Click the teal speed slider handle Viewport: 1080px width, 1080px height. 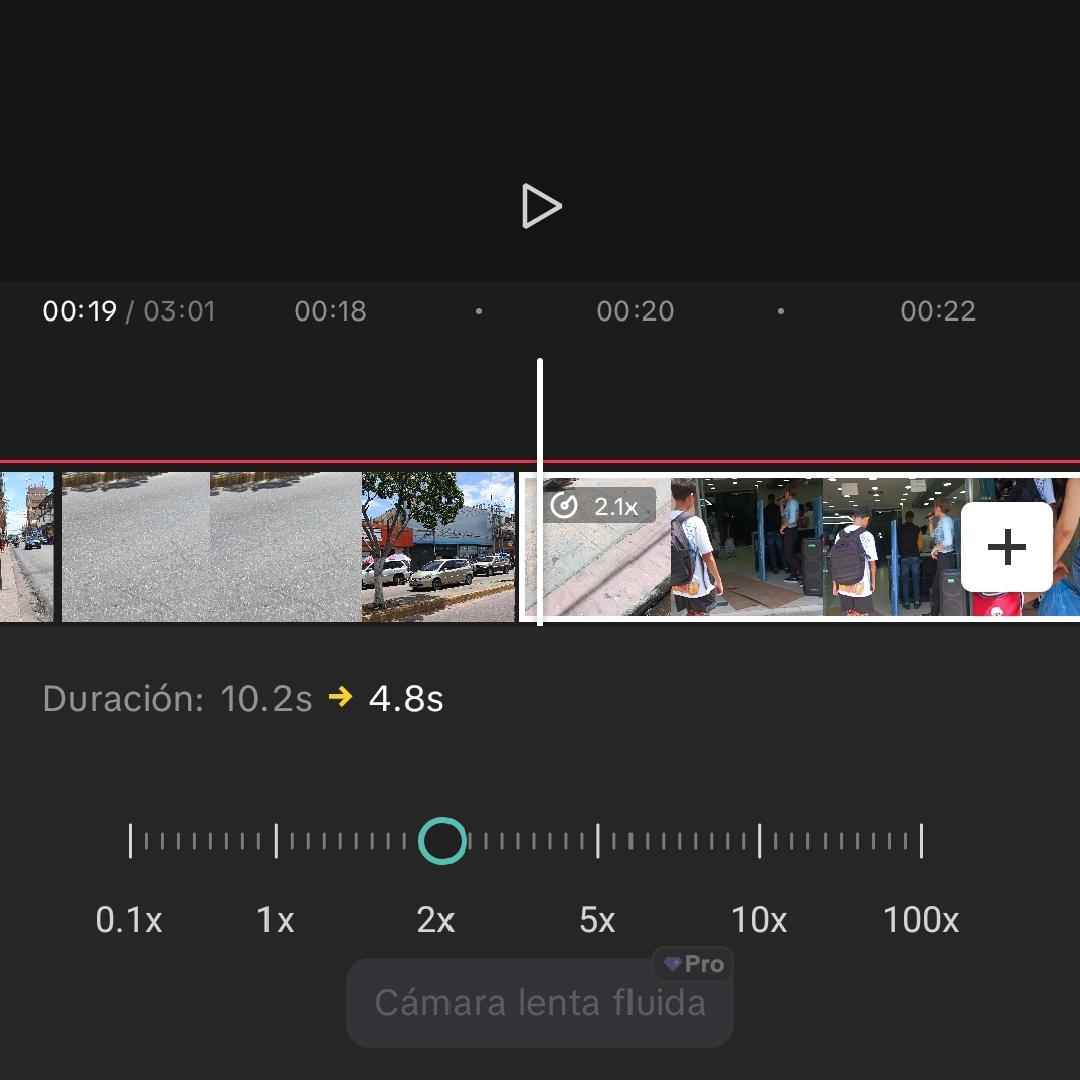click(442, 841)
